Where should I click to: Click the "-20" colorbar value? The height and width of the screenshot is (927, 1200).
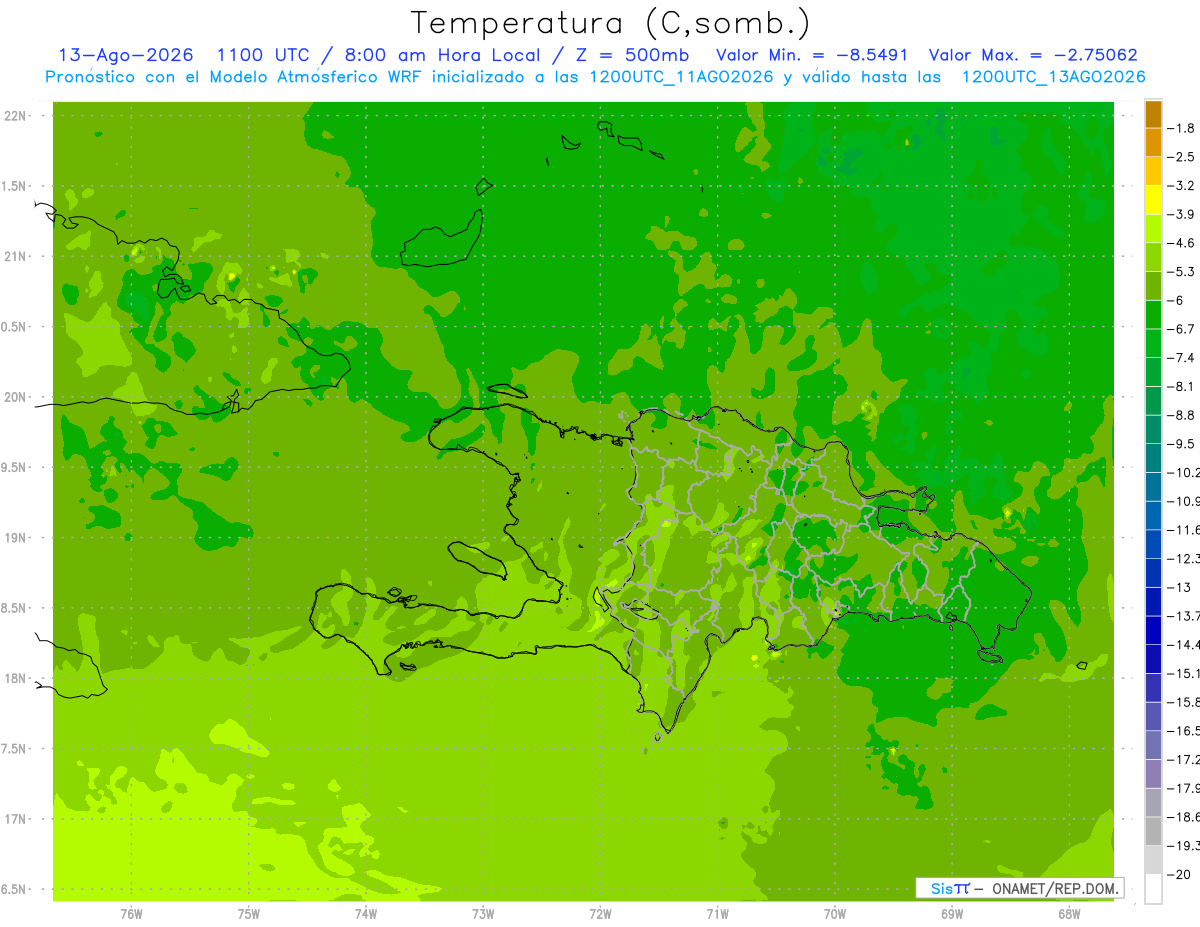pos(1179,874)
